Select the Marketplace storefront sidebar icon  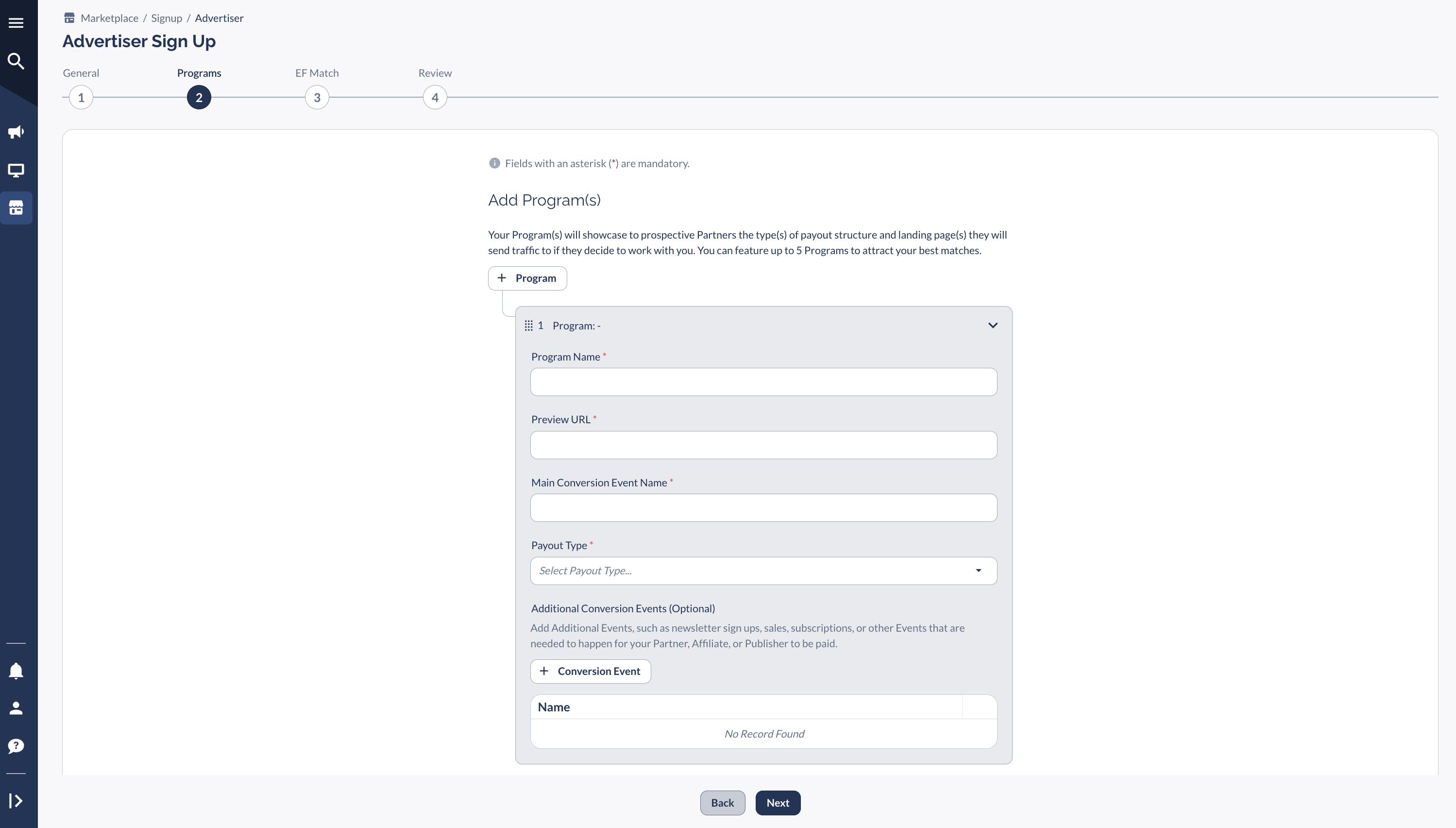[16, 207]
